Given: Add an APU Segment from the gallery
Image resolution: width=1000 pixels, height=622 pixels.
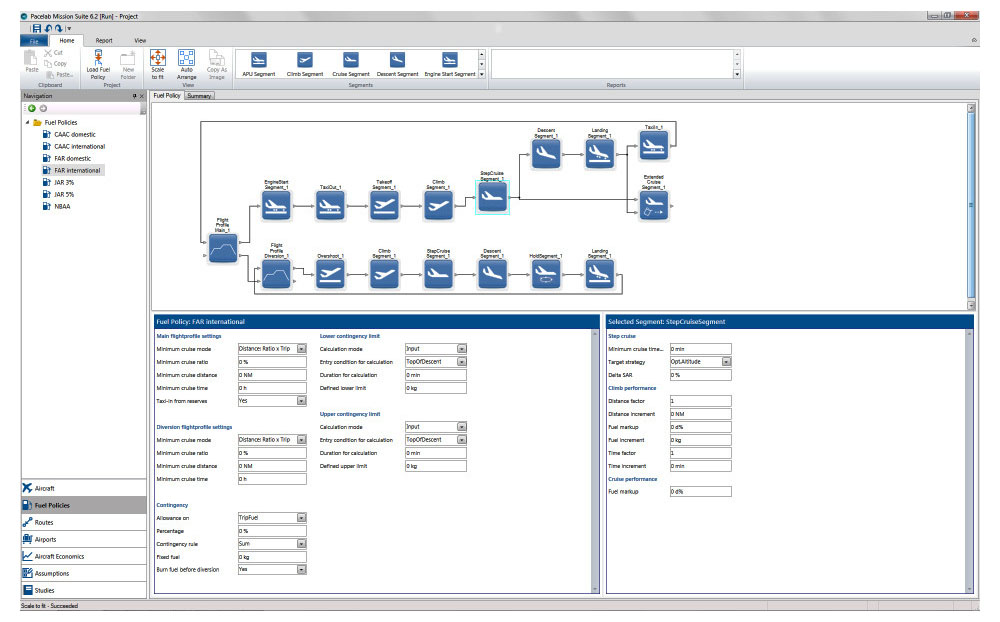Looking at the screenshot, I should [x=258, y=64].
